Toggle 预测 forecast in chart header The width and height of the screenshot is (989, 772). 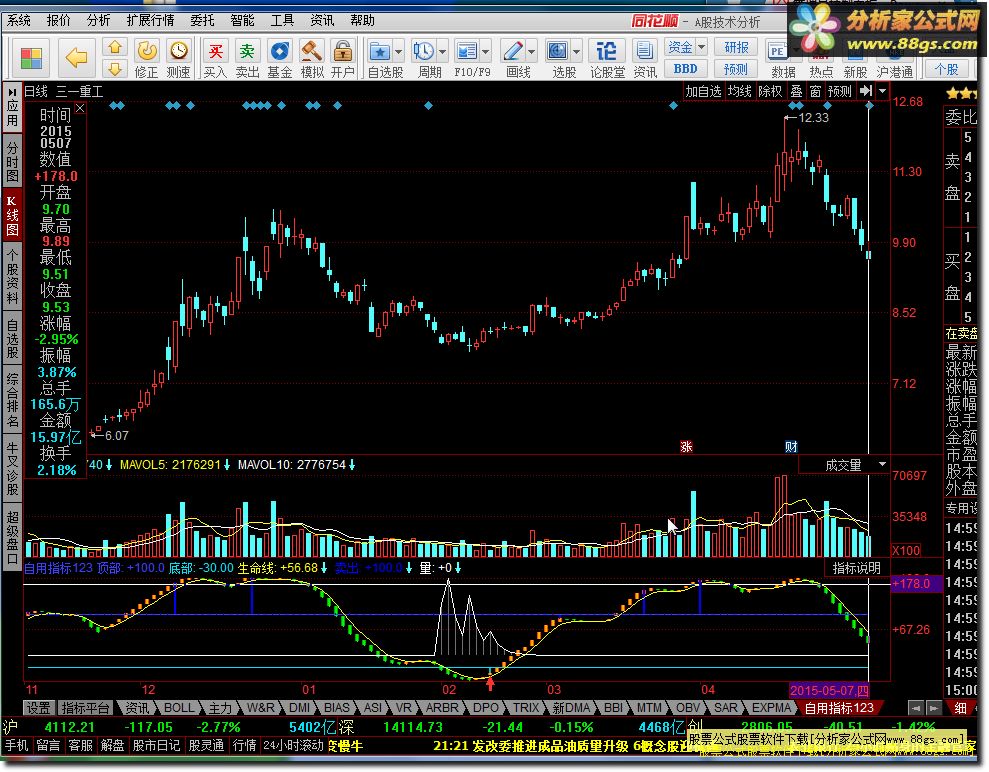point(840,91)
